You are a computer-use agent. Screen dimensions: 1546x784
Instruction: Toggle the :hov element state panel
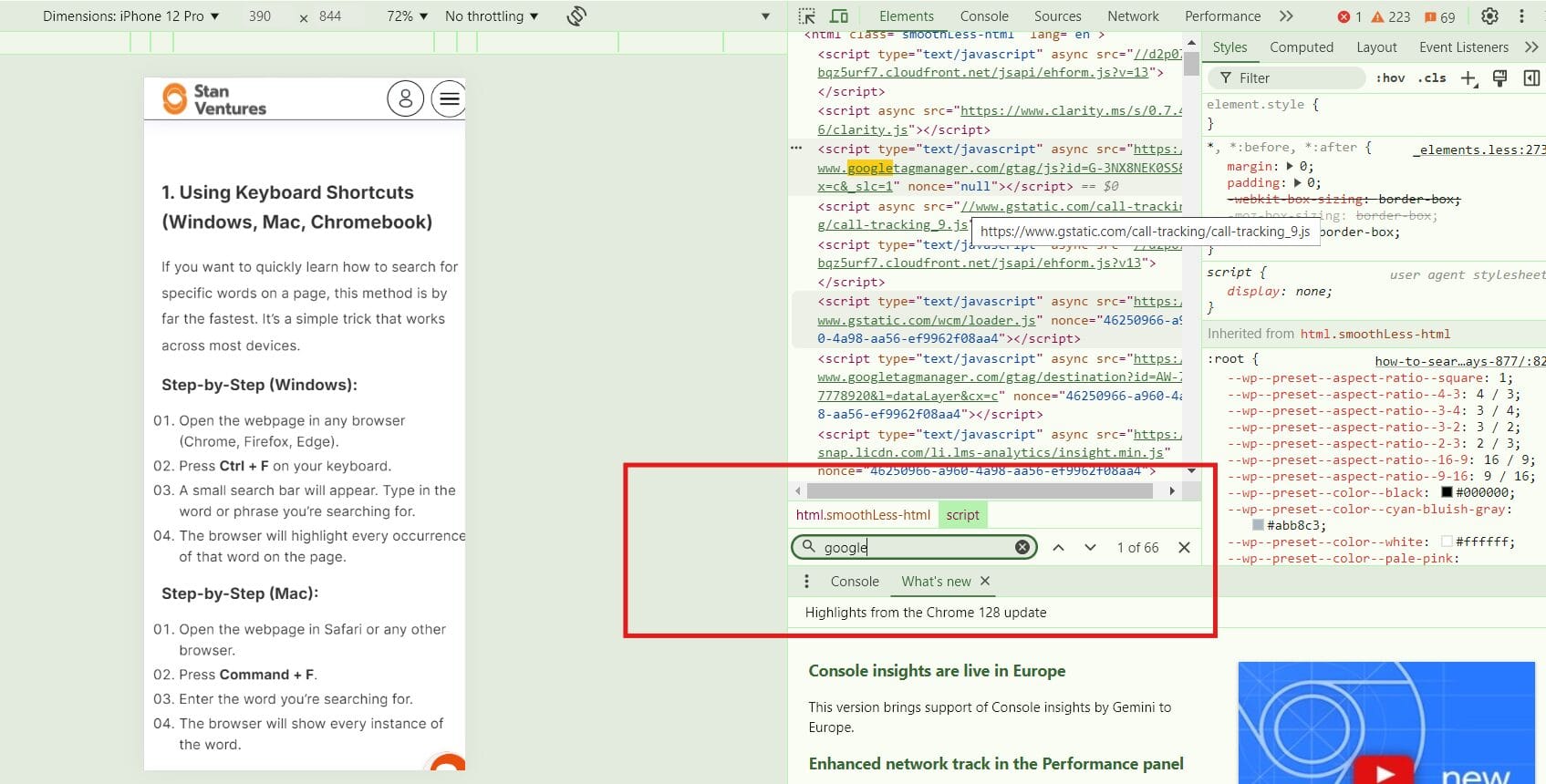pos(1390,78)
